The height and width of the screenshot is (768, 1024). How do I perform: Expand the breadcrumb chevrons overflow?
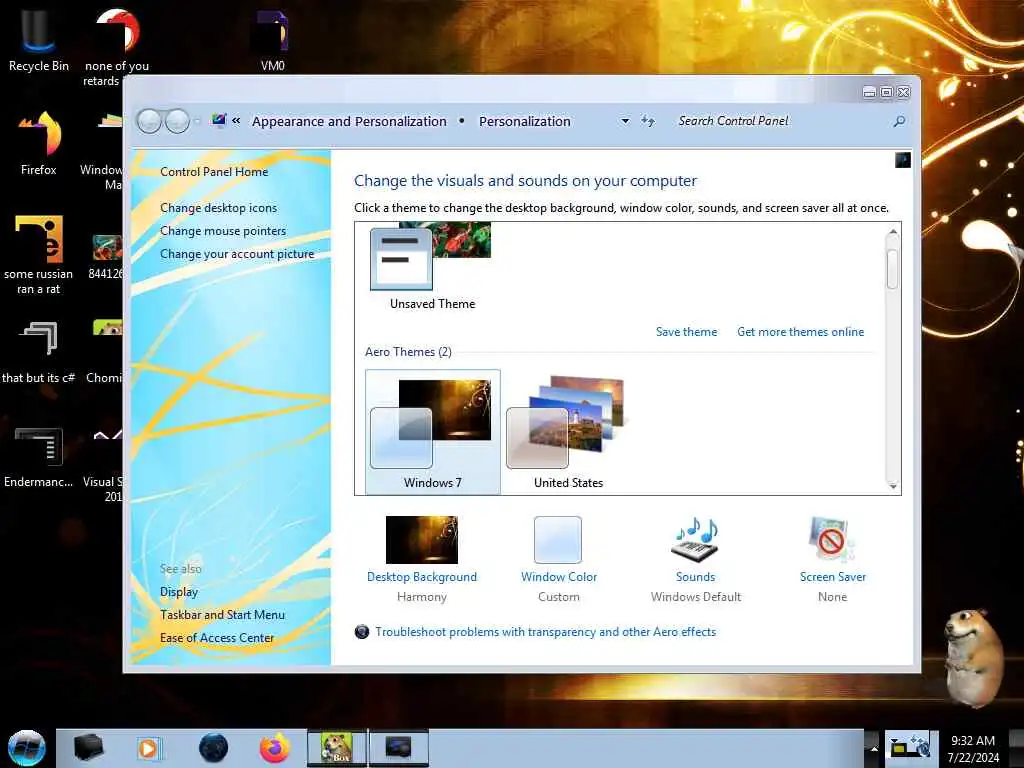pyautogui.click(x=236, y=121)
